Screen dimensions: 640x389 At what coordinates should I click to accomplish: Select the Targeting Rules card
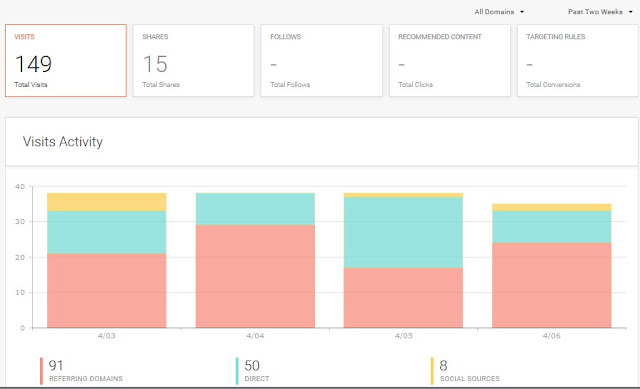[x=578, y=60]
